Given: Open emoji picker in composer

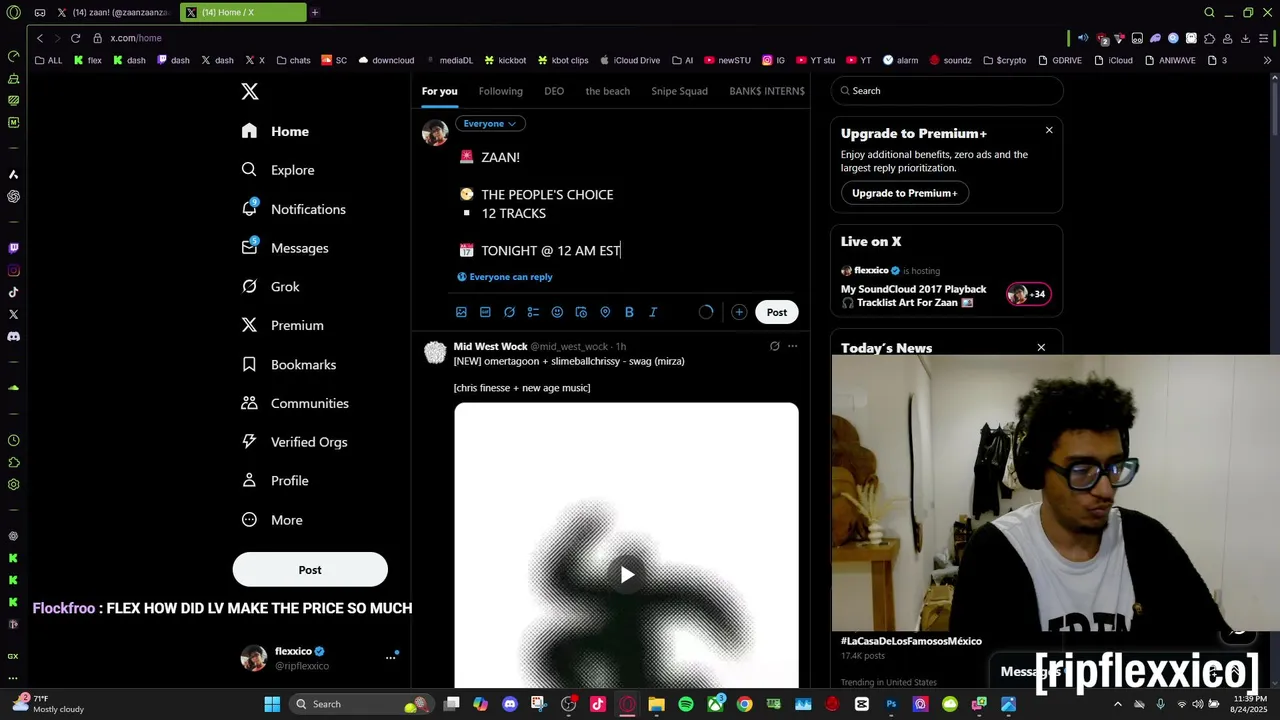Looking at the screenshot, I should [557, 312].
